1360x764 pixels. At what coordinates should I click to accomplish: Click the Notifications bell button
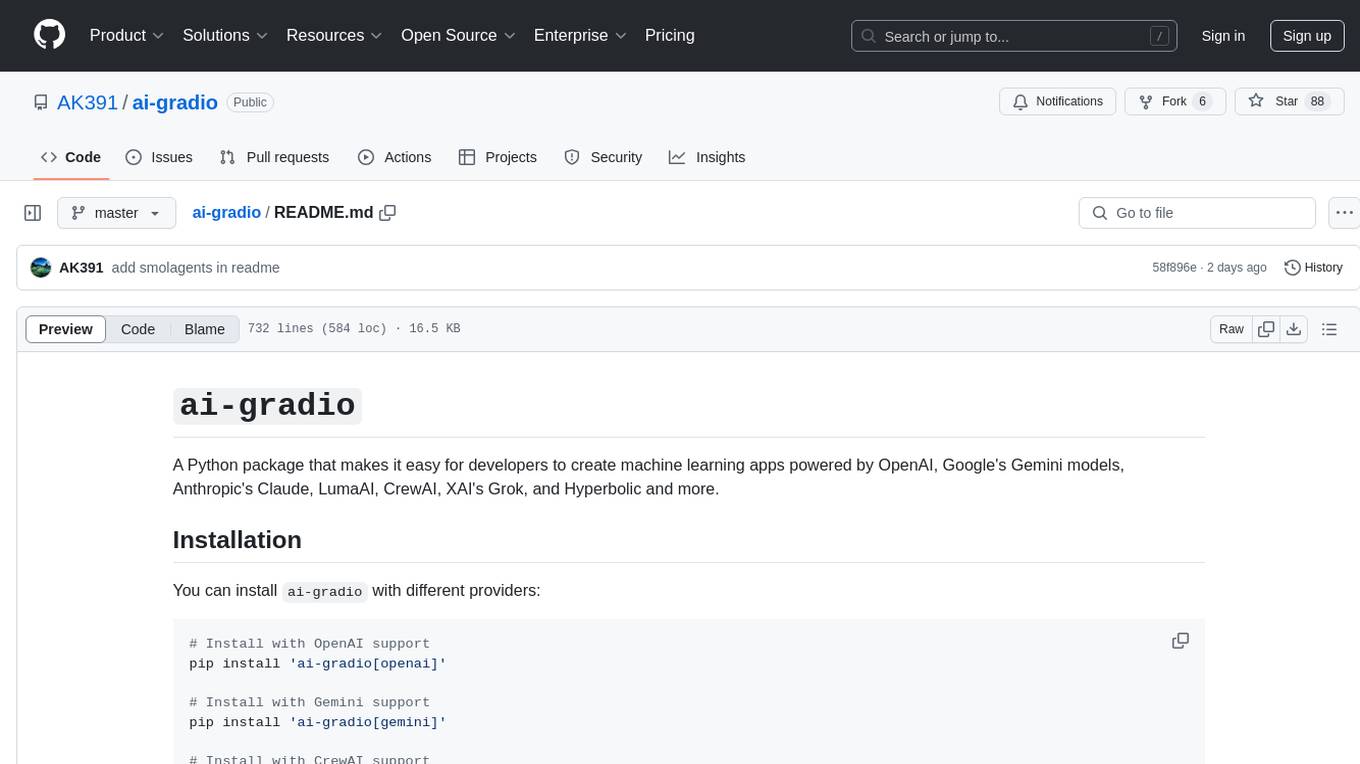coord(1058,101)
